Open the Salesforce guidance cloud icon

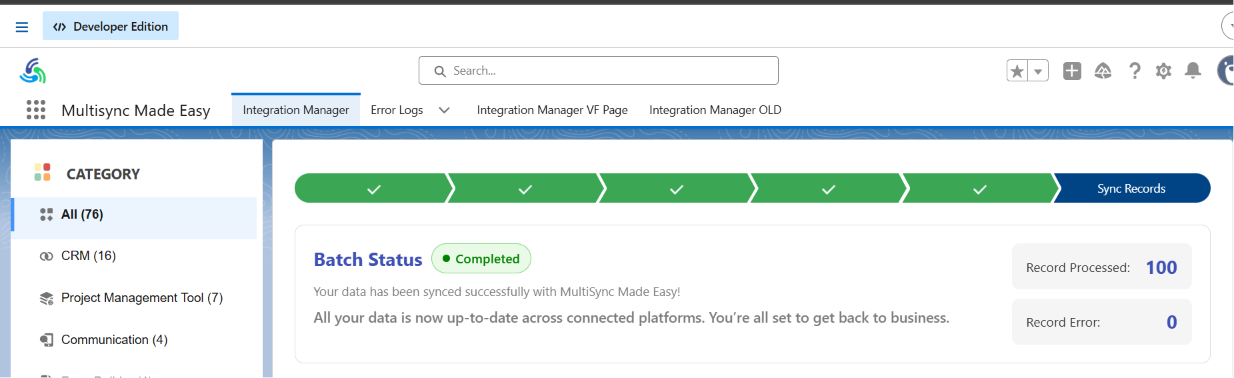[x=1103, y=71]
